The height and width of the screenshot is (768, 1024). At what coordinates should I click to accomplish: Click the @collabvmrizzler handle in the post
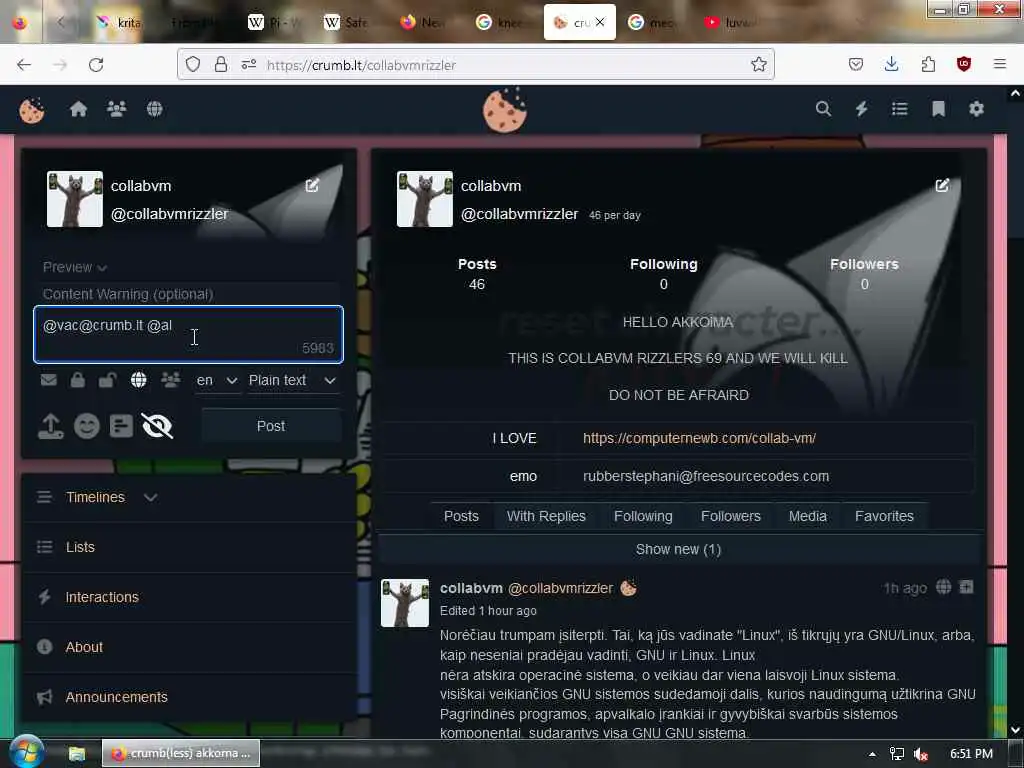tap(560, 588)
